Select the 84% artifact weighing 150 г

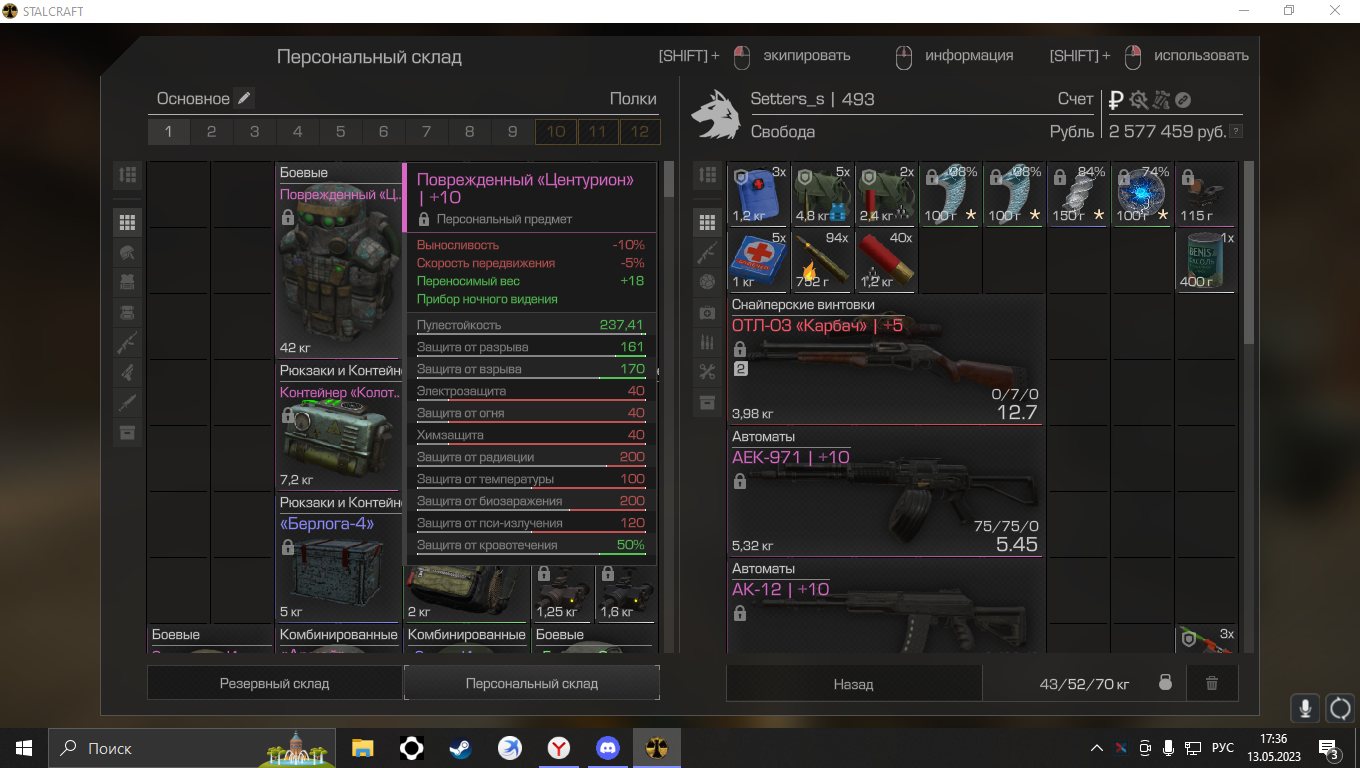[x=1078, y=195]
